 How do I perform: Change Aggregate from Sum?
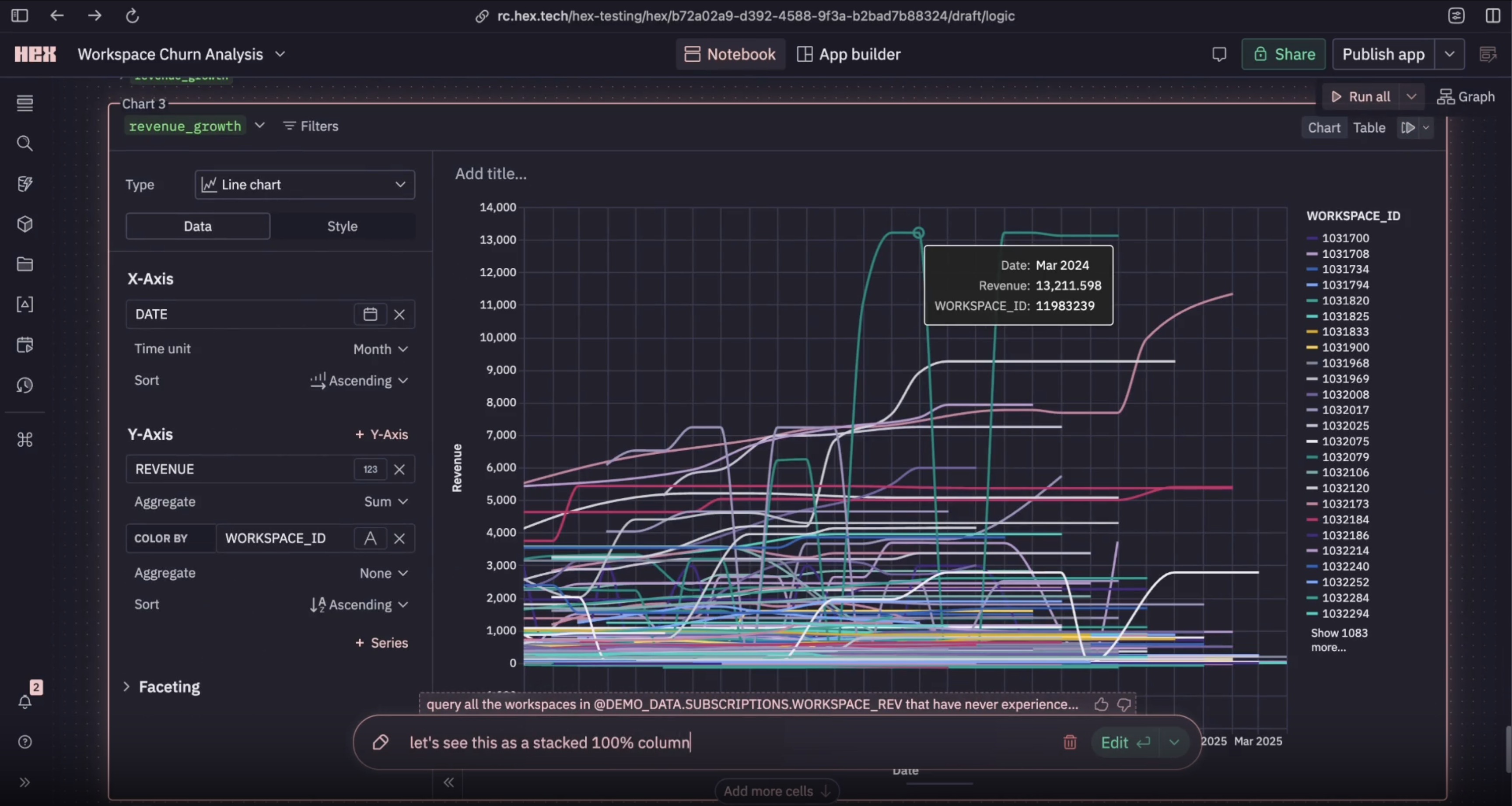[385, 501]
